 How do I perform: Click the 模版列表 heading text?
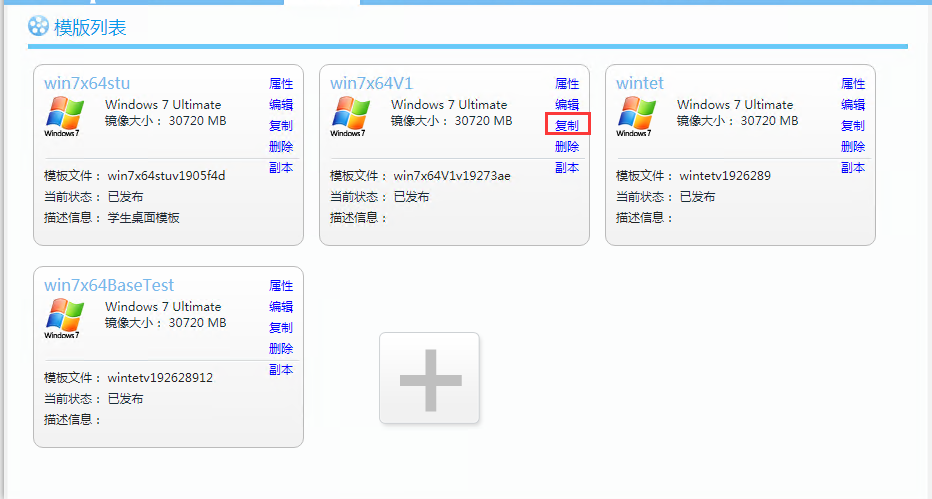point(90,27)
